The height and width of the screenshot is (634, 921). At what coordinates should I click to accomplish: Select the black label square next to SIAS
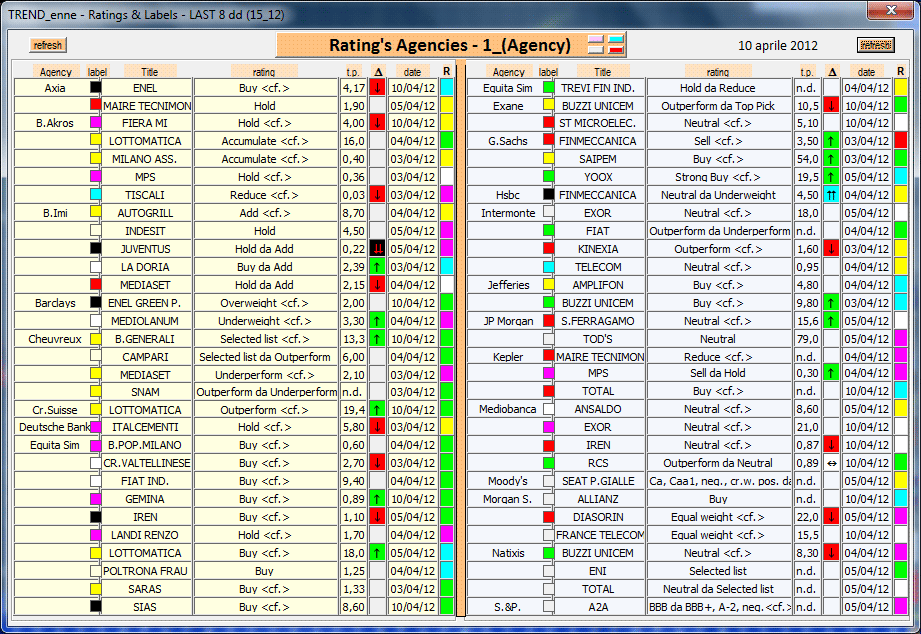click(x=95, y=606)
